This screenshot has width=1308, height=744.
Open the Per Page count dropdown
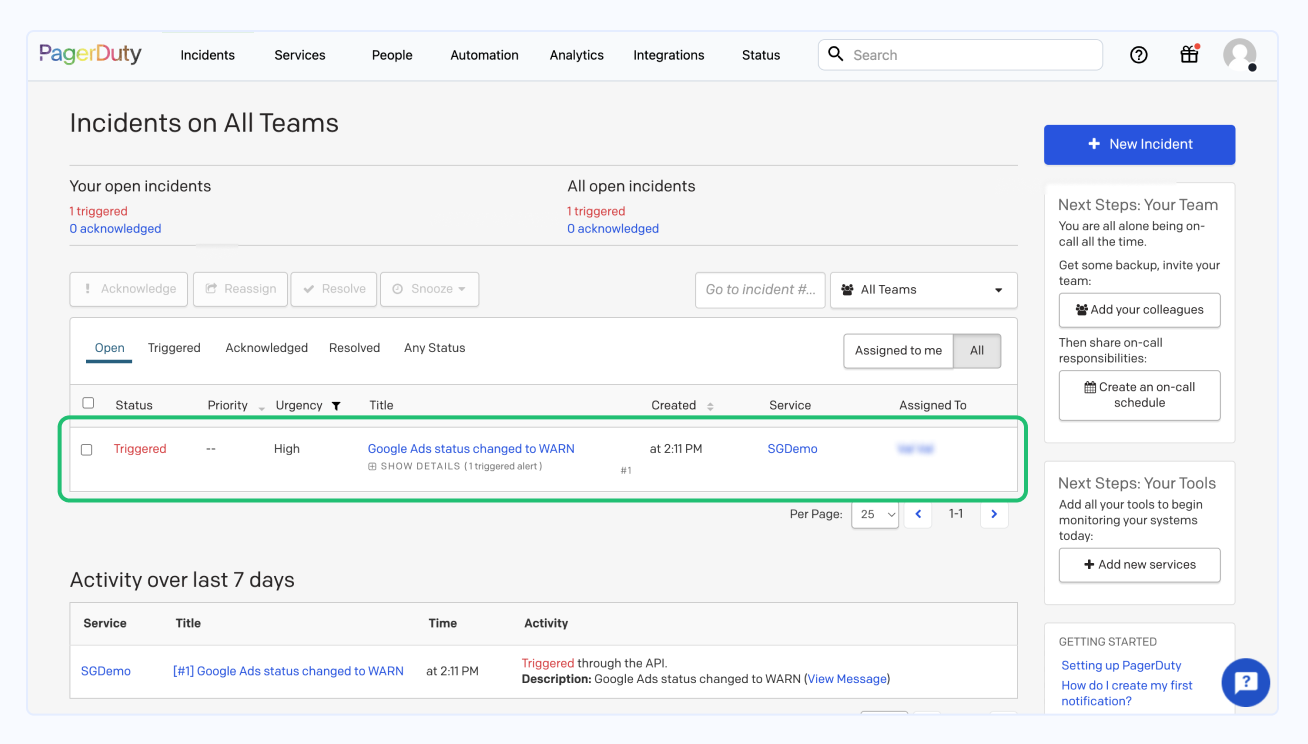[875, 514]
